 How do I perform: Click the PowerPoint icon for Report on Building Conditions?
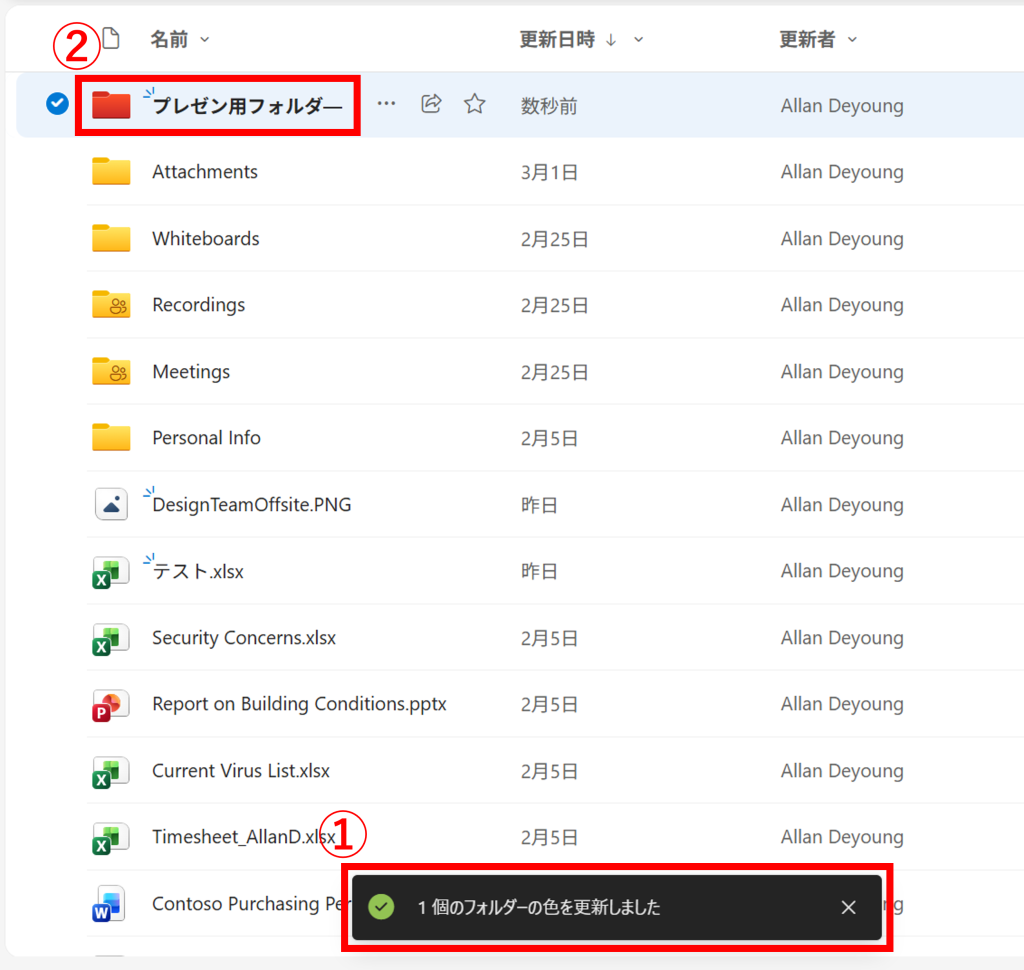pyautogui.click(x=111, y=705)
